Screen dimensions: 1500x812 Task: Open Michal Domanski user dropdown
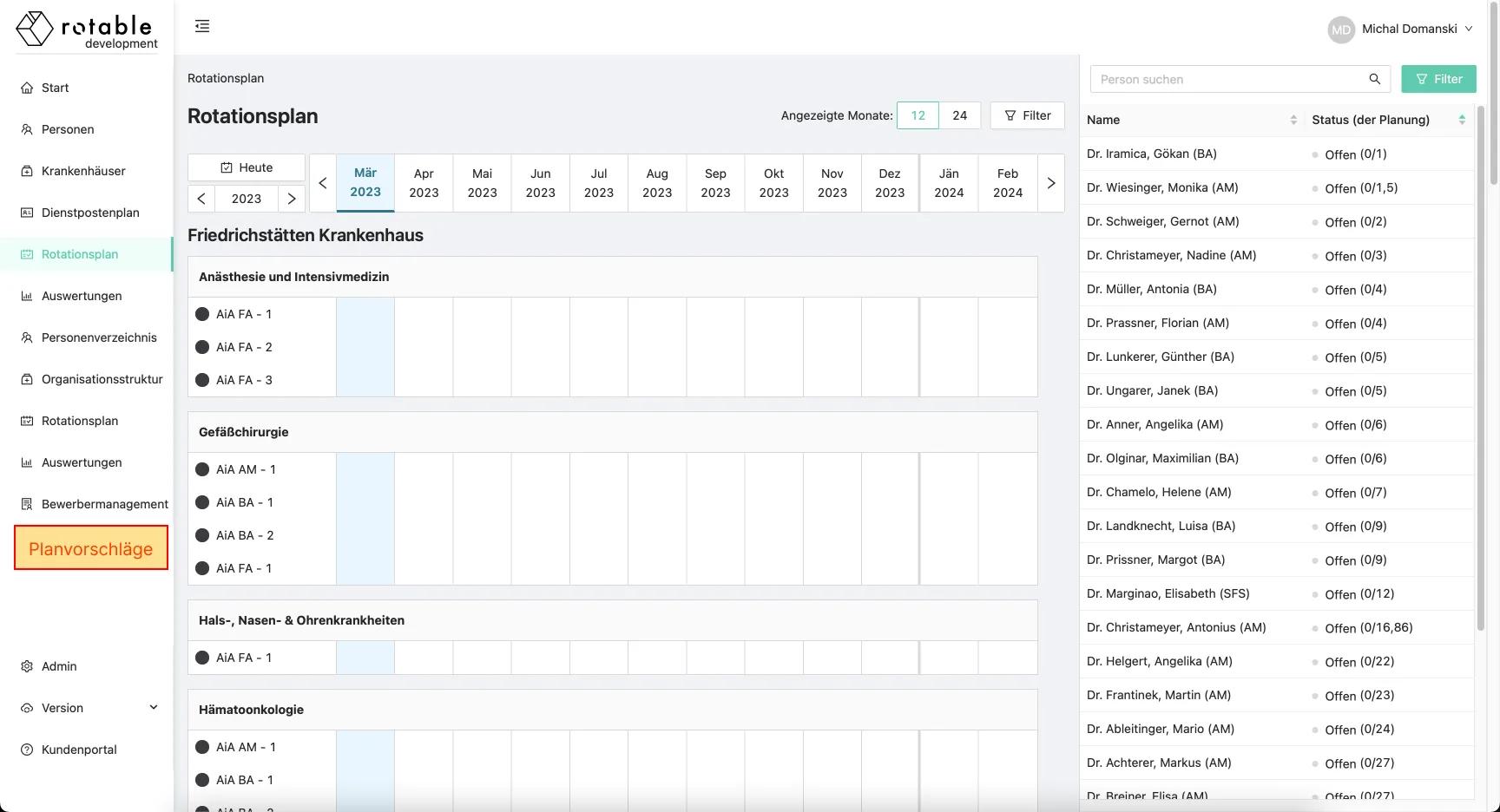pyautogui.click(x=1399, y=29)
